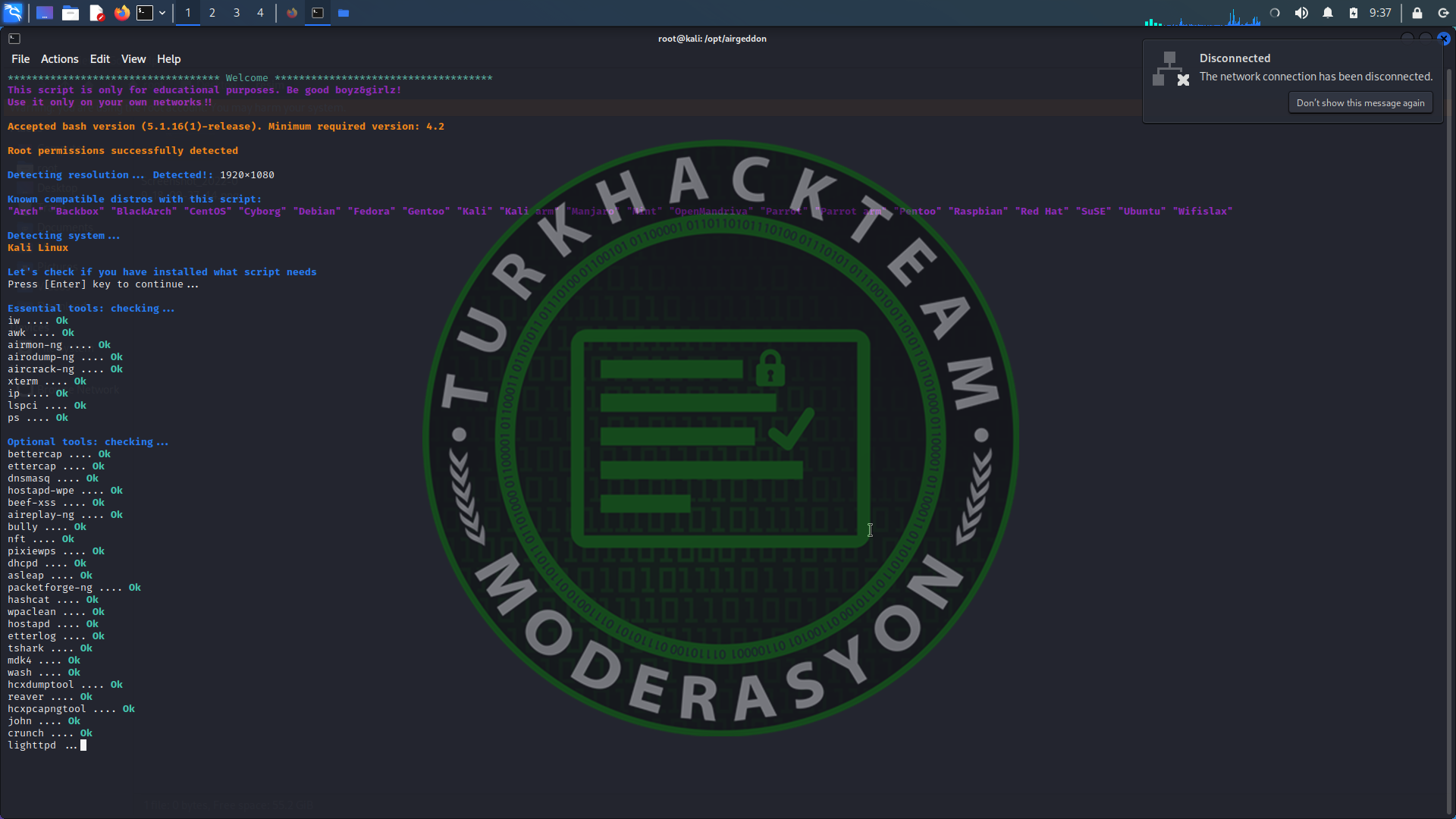Open the Help menu
The height and width of the screenshot is (819, 1456).
[169, 59]
